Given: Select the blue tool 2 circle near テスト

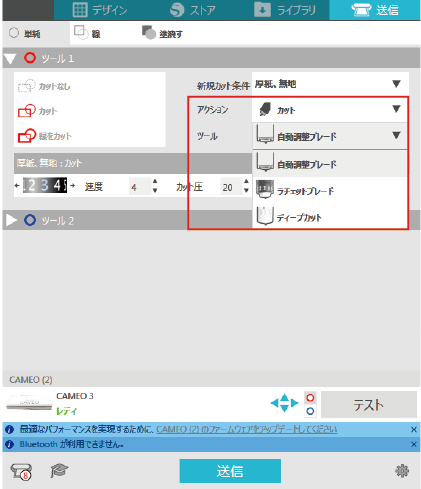Looking at the screenshot, I should (x=310, y=411).
